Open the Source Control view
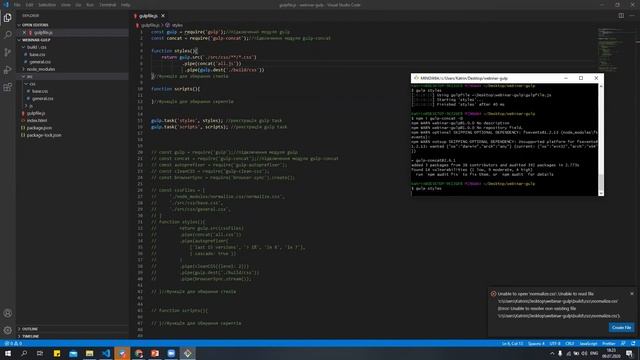The image size is (640, 360). [7, 52]
